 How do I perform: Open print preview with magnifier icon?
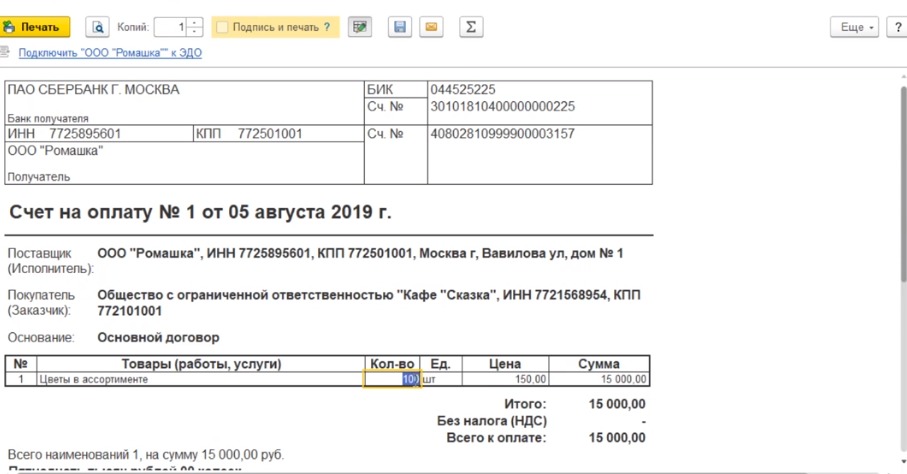click(98, 27)
